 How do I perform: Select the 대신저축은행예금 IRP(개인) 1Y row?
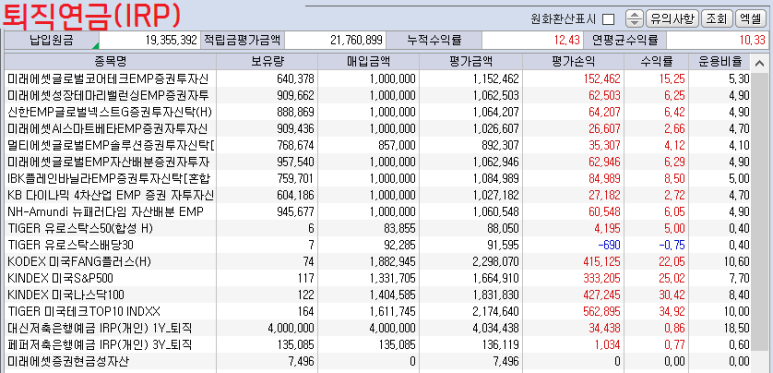pos(377,328)
